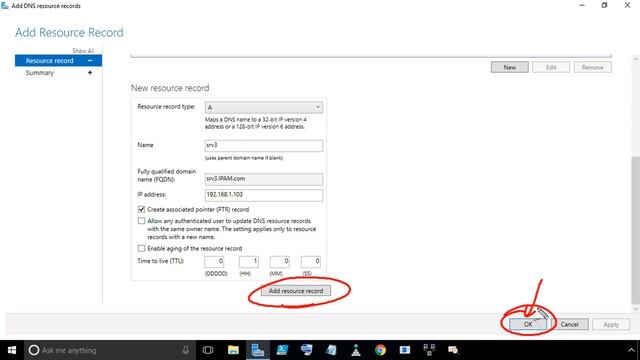This screenshot has width=640, height=360.
Task: Click the taskbar icon right of Chrome
Action: coord(405,350)
